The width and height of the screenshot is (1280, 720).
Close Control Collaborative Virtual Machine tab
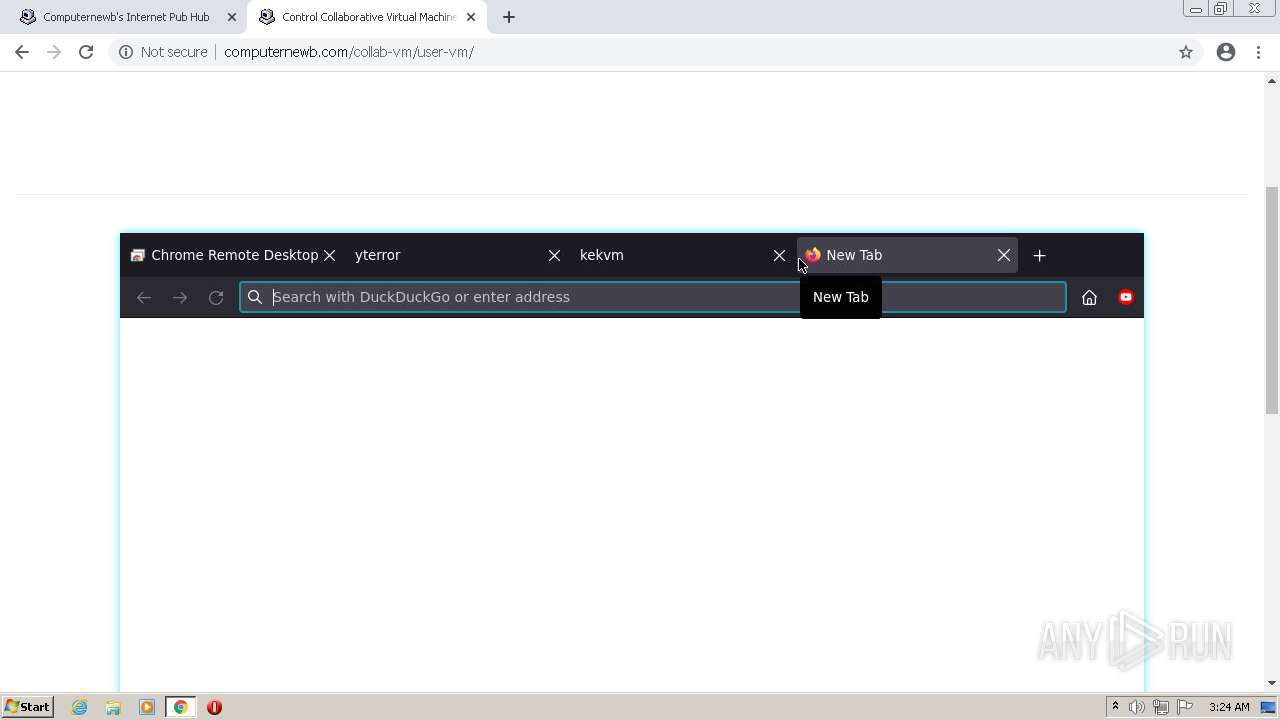click(471, 17)
